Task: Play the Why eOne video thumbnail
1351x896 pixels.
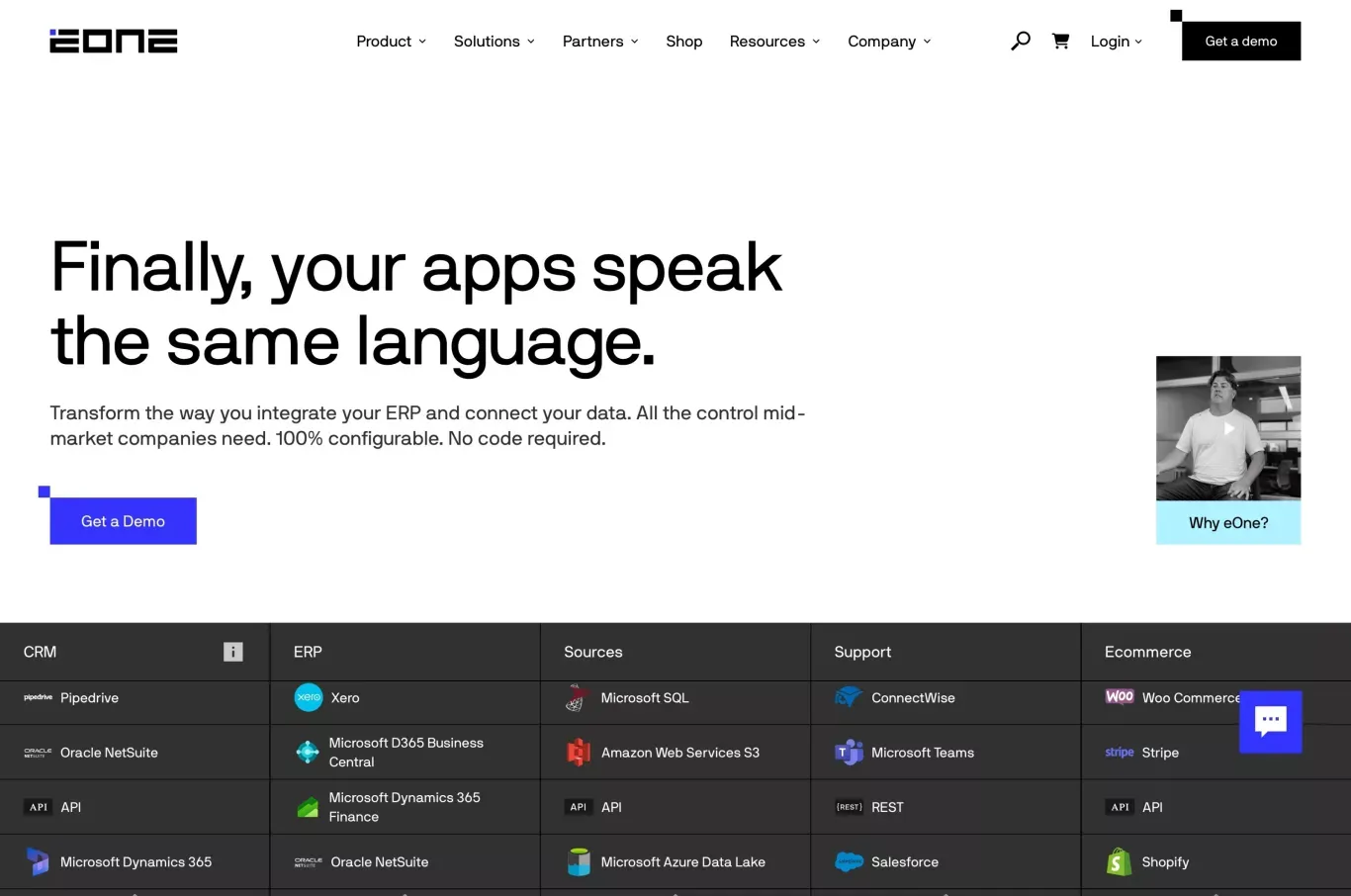Action: [x=1228, y=428]
